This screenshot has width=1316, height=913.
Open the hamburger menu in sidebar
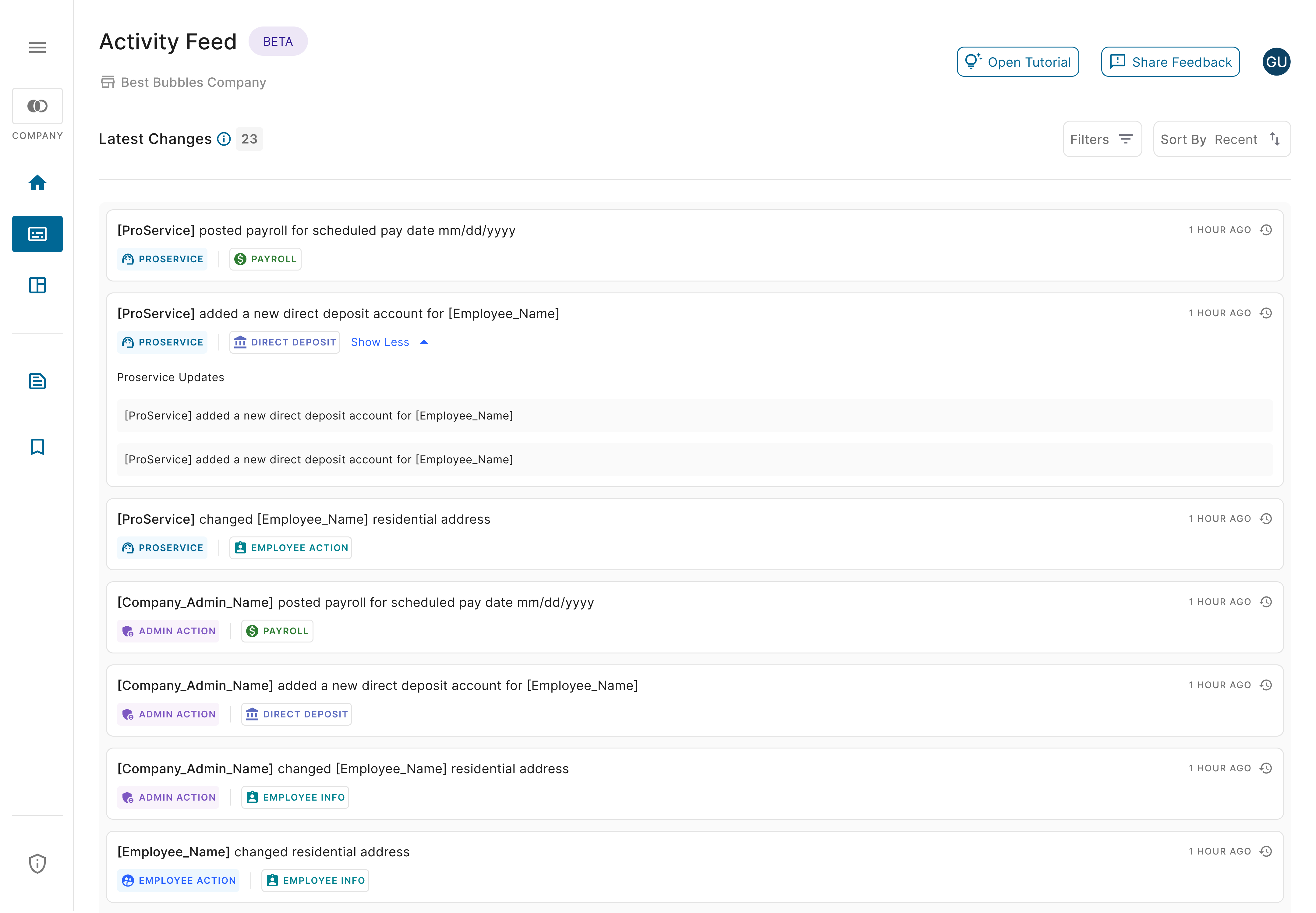[37, 48]
